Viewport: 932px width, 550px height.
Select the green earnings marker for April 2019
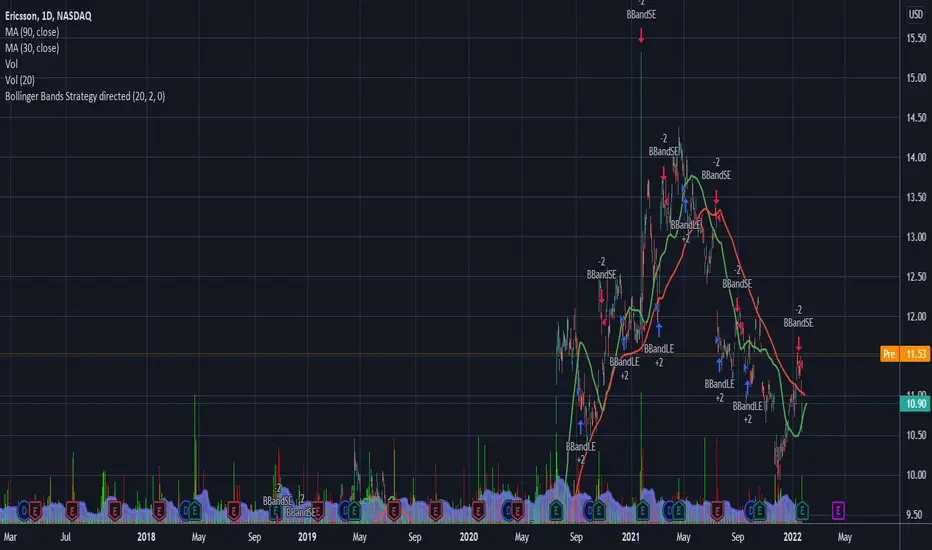(354, 510)
